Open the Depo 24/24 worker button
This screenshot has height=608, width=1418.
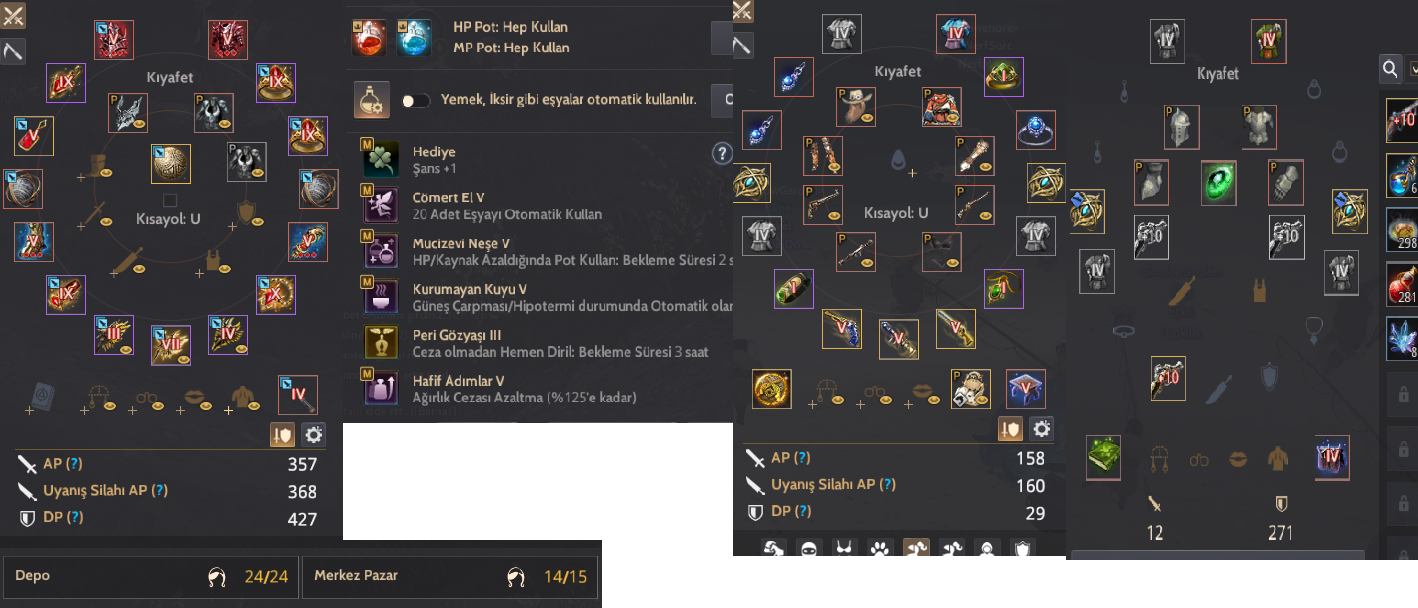click(151, 576)
